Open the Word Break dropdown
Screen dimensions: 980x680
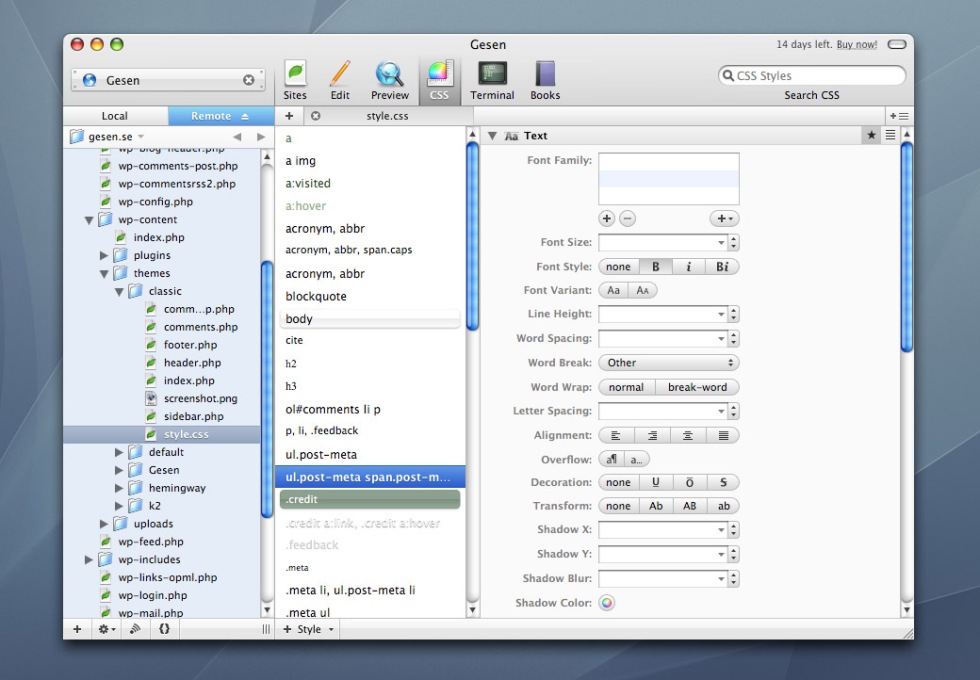[668, 363]
